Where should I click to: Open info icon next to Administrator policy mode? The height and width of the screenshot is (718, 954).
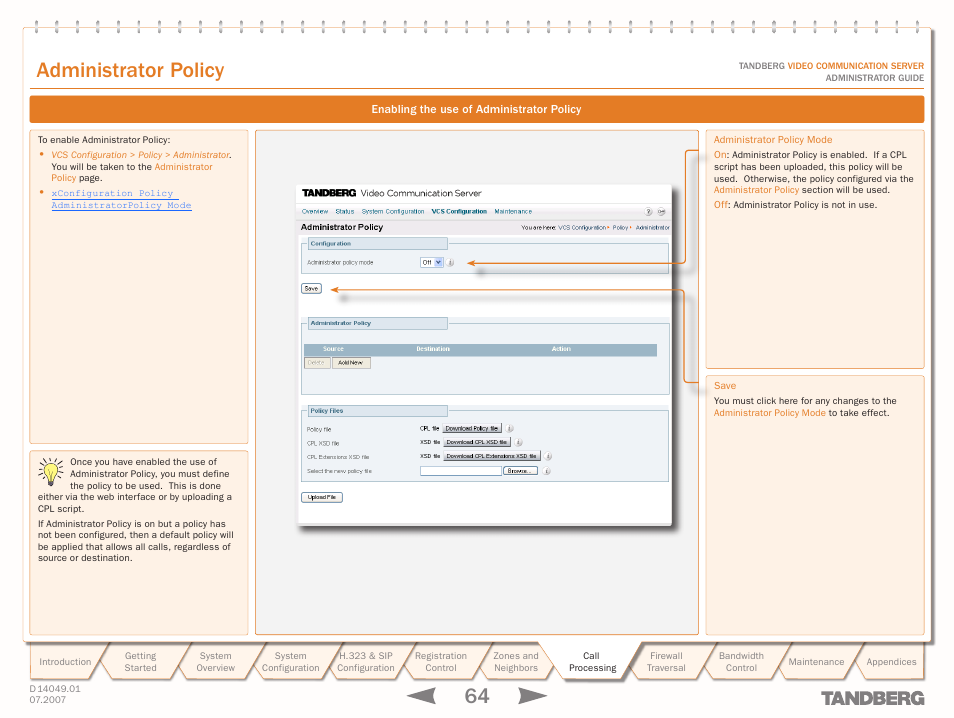click(x=450, y=262)
